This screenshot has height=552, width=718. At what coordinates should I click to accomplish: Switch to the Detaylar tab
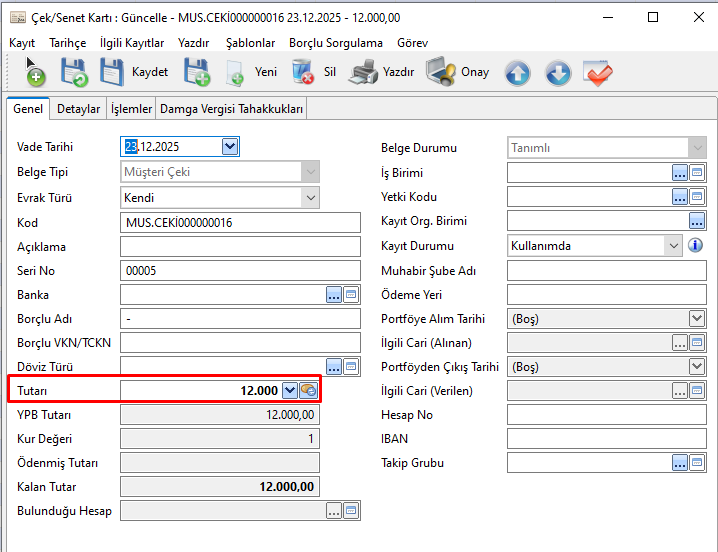click(78, 109)
